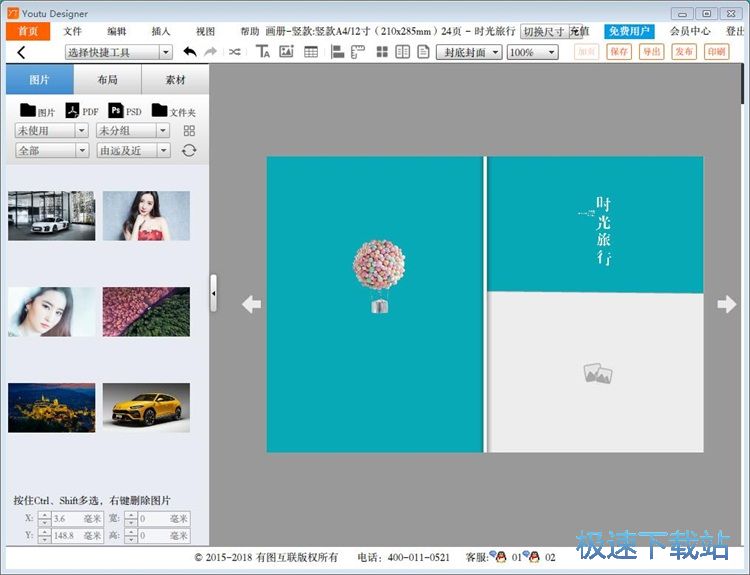Click the 切换尺寸 button

tap(544, 32)
